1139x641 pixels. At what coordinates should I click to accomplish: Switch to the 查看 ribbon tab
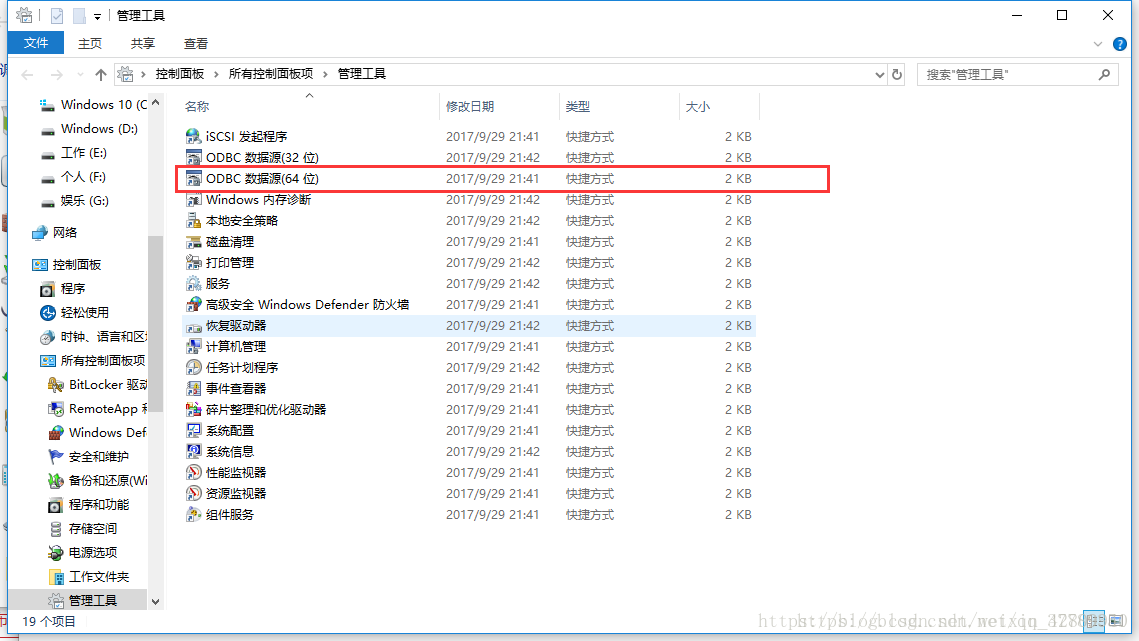point(195,44)
